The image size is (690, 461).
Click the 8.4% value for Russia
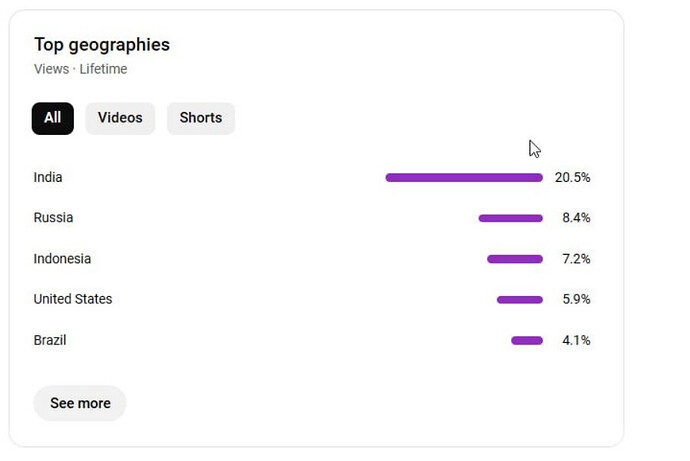(x=576, y=218)
